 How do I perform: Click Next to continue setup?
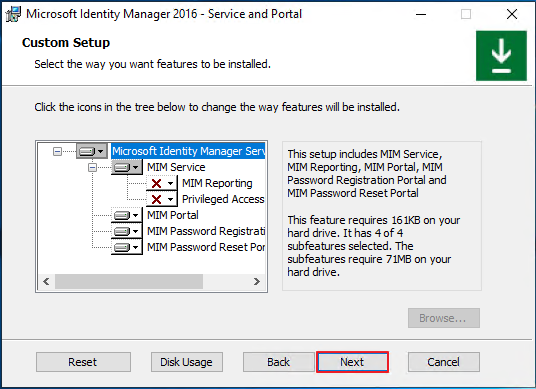[x=352, y=362]
